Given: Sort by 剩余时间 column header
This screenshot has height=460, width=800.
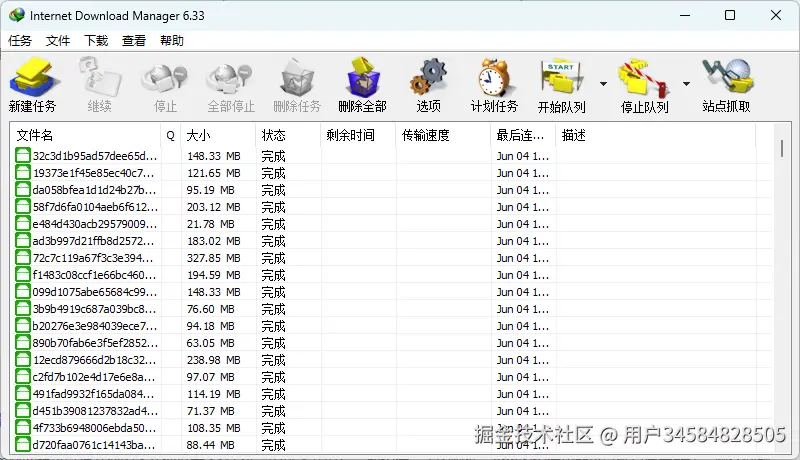Looking at the screenshot, I should [x=358, y=135].
